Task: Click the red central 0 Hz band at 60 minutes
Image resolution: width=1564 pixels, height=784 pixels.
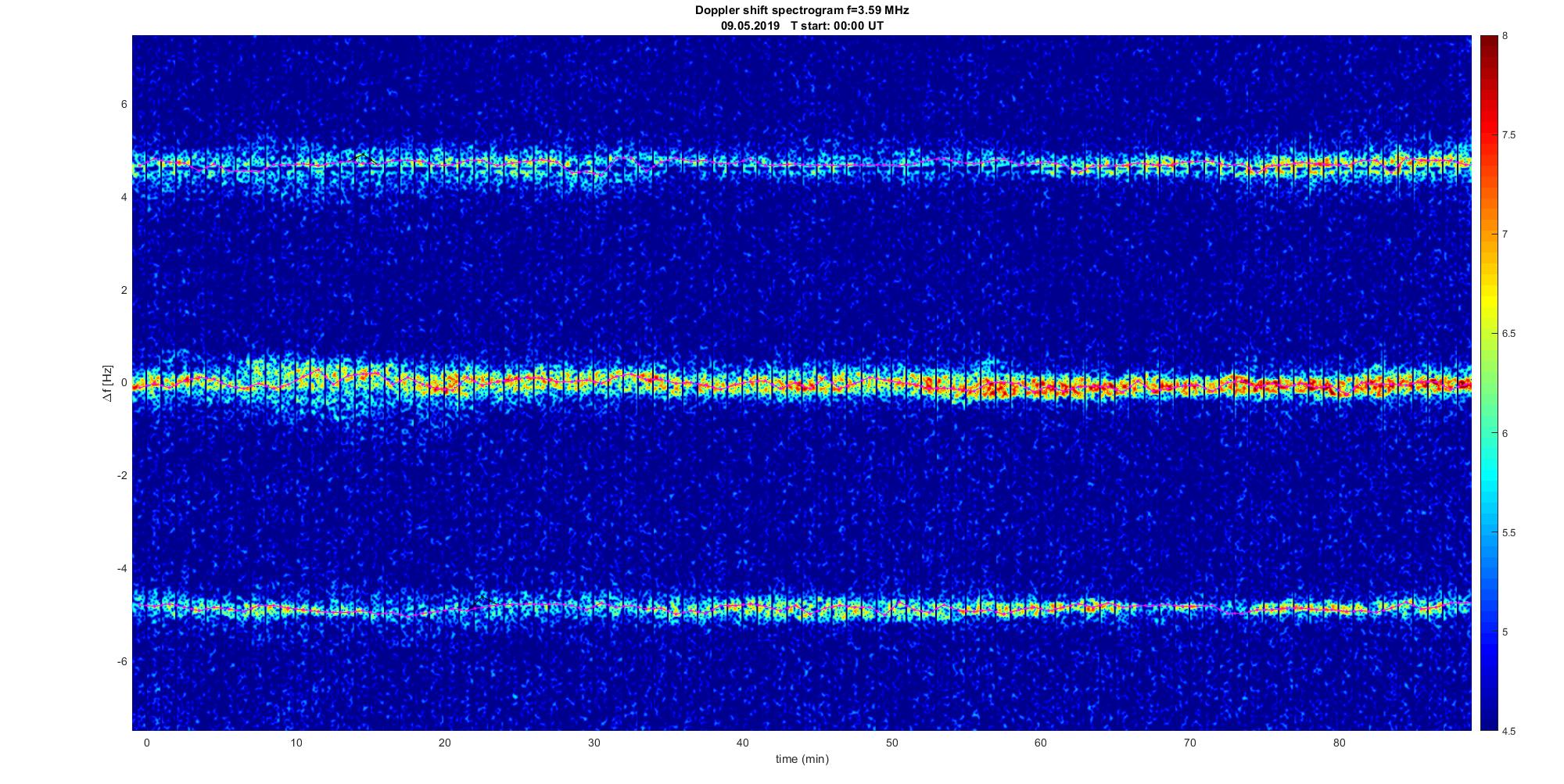Action: (x=1041, y=386)
